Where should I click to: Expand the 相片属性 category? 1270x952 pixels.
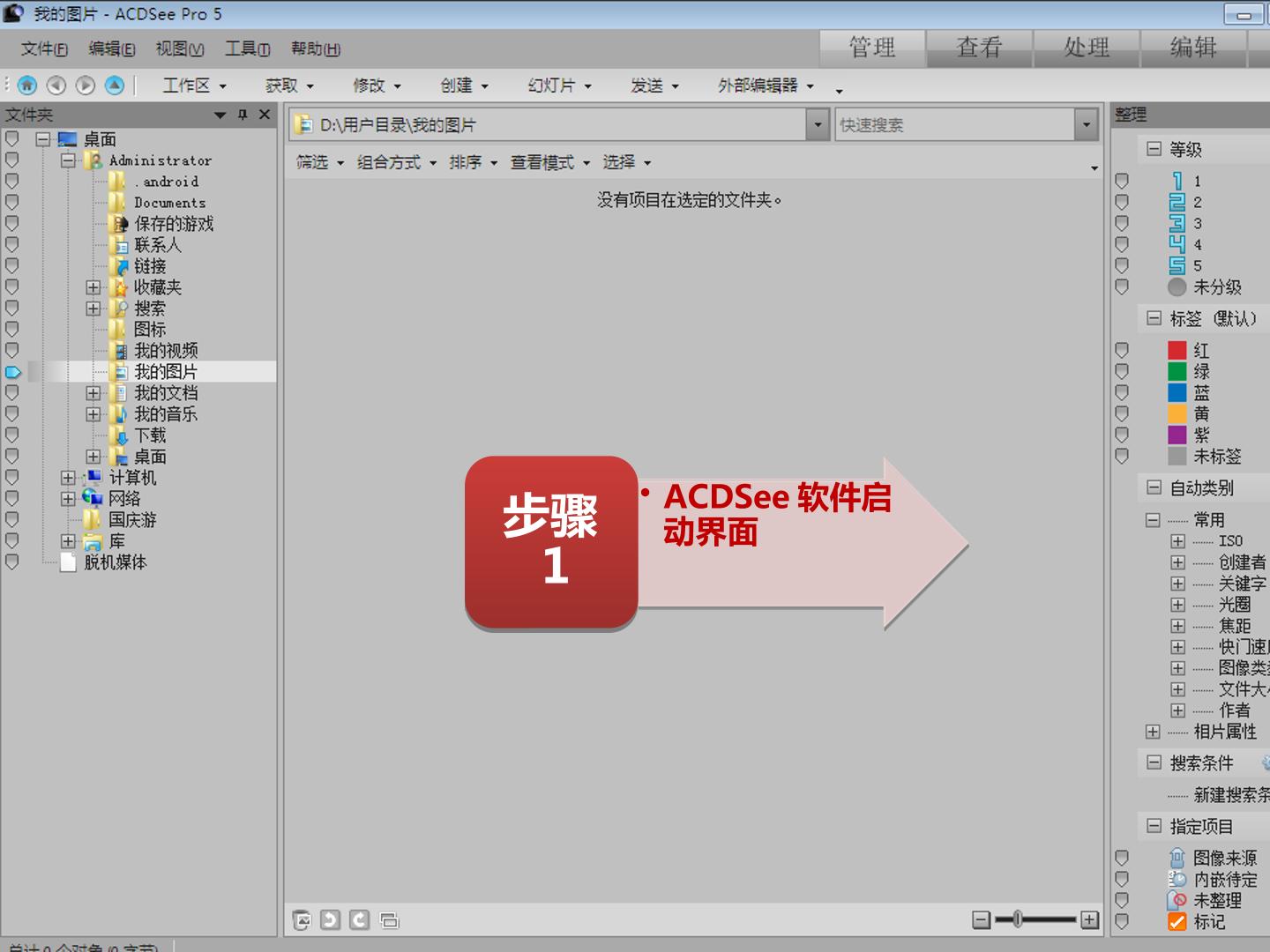1153,732
